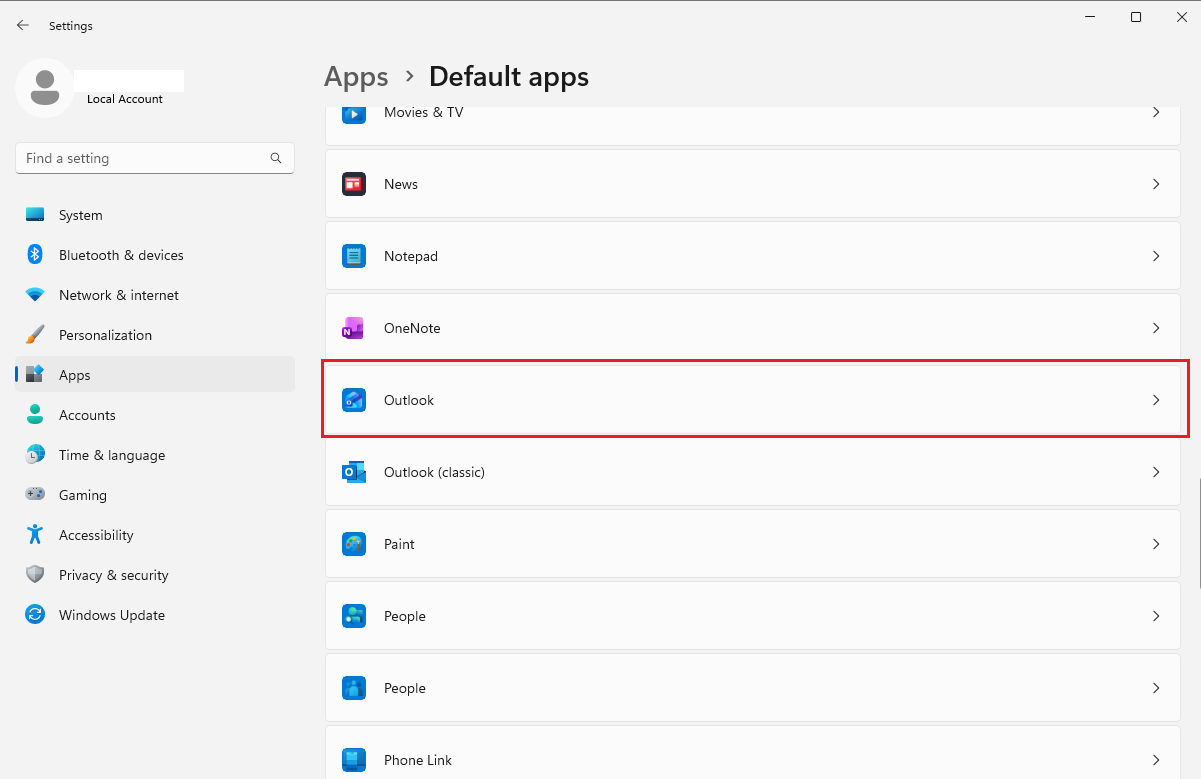Click the Notepad label text
The width and height of the screenshot is (1201, 779).
pyautogui.click(x=411, y=256)
